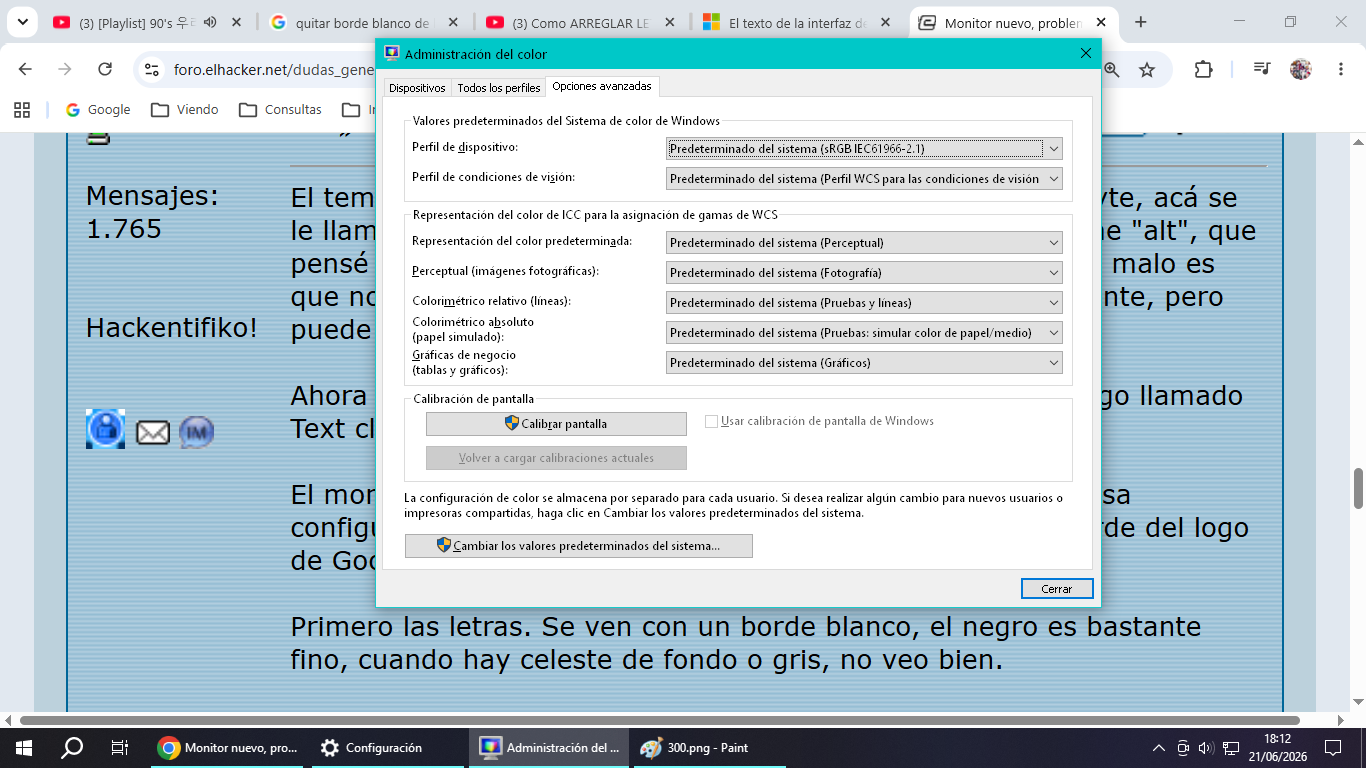Click forum user profile icon
This screenshot has height=768, width=1366.
coord(106,429)
